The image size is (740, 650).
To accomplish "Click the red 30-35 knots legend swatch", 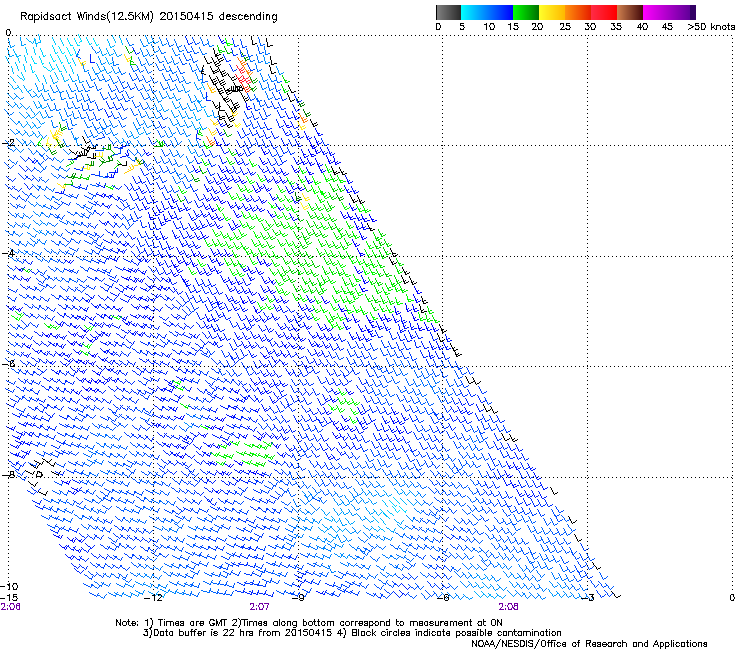I will [604, 12].
